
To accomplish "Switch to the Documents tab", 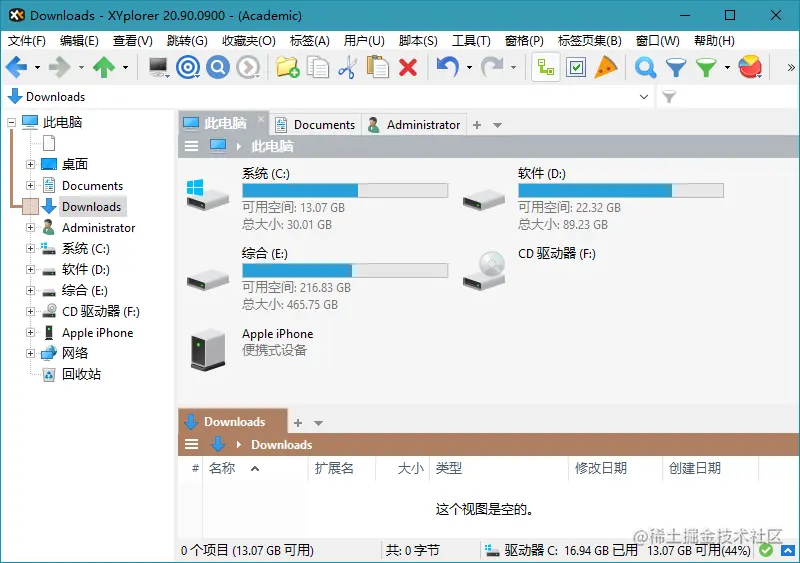I will click(315, 125).
